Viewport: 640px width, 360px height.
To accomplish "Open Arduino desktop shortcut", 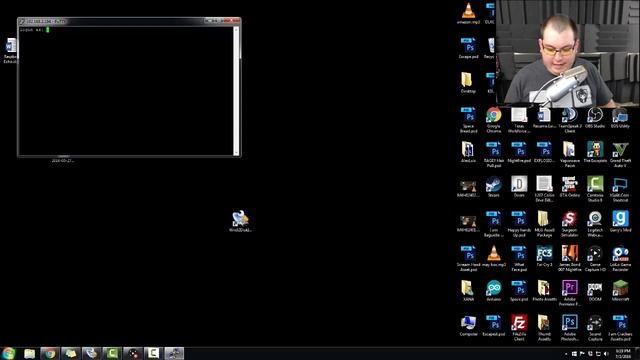I will point(493,291).
